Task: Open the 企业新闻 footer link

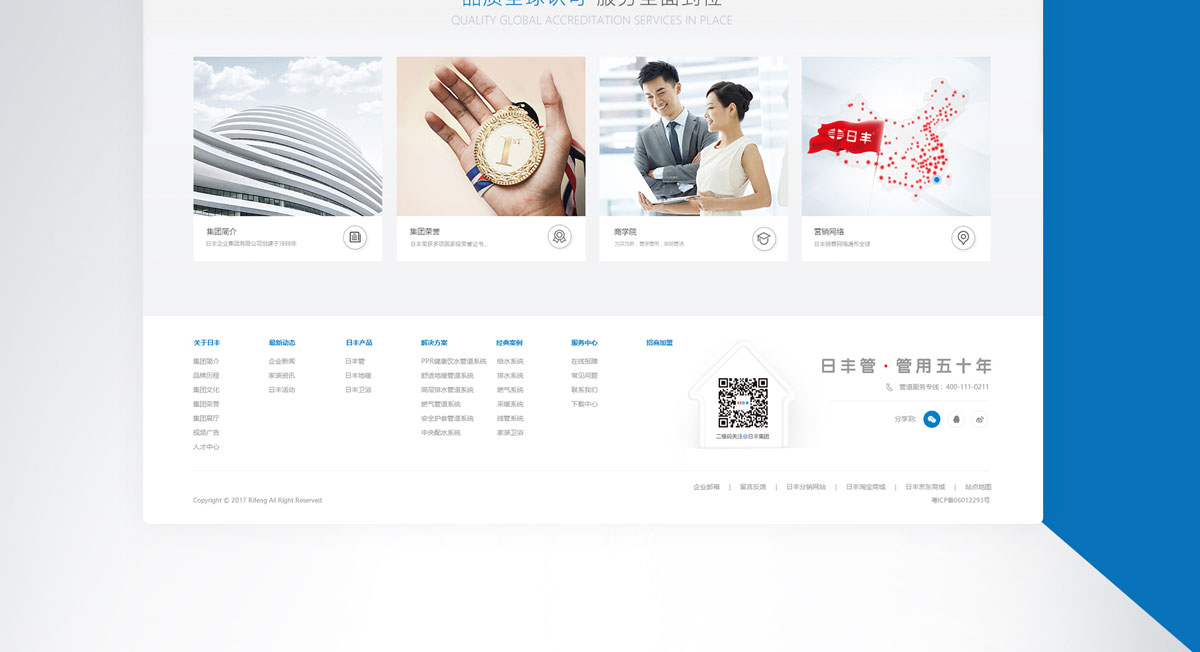Action: [282, 361]
